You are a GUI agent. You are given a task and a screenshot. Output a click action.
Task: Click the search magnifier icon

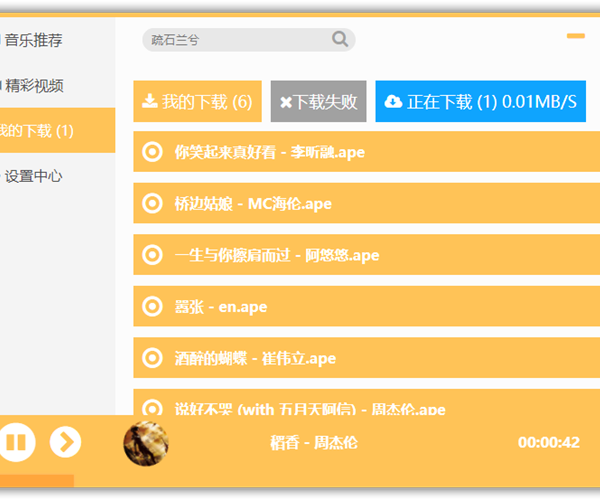coord(340,40)
